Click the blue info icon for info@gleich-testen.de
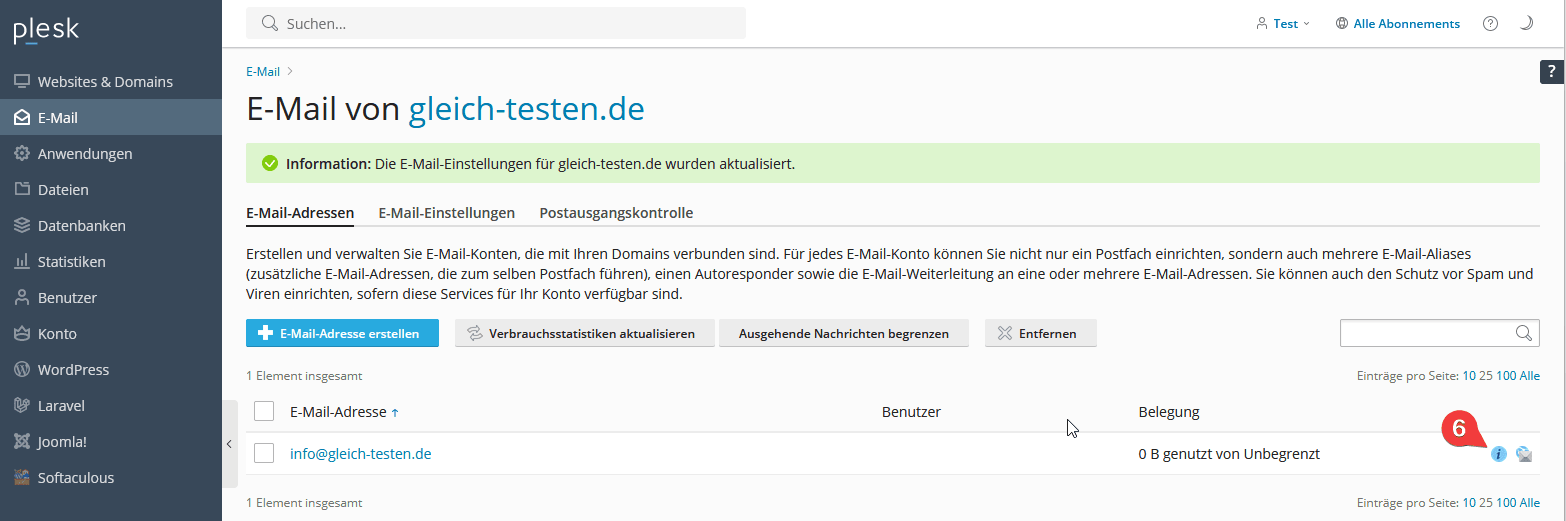The width and height of the screenshot is (1566, 521). [1498, 454]
